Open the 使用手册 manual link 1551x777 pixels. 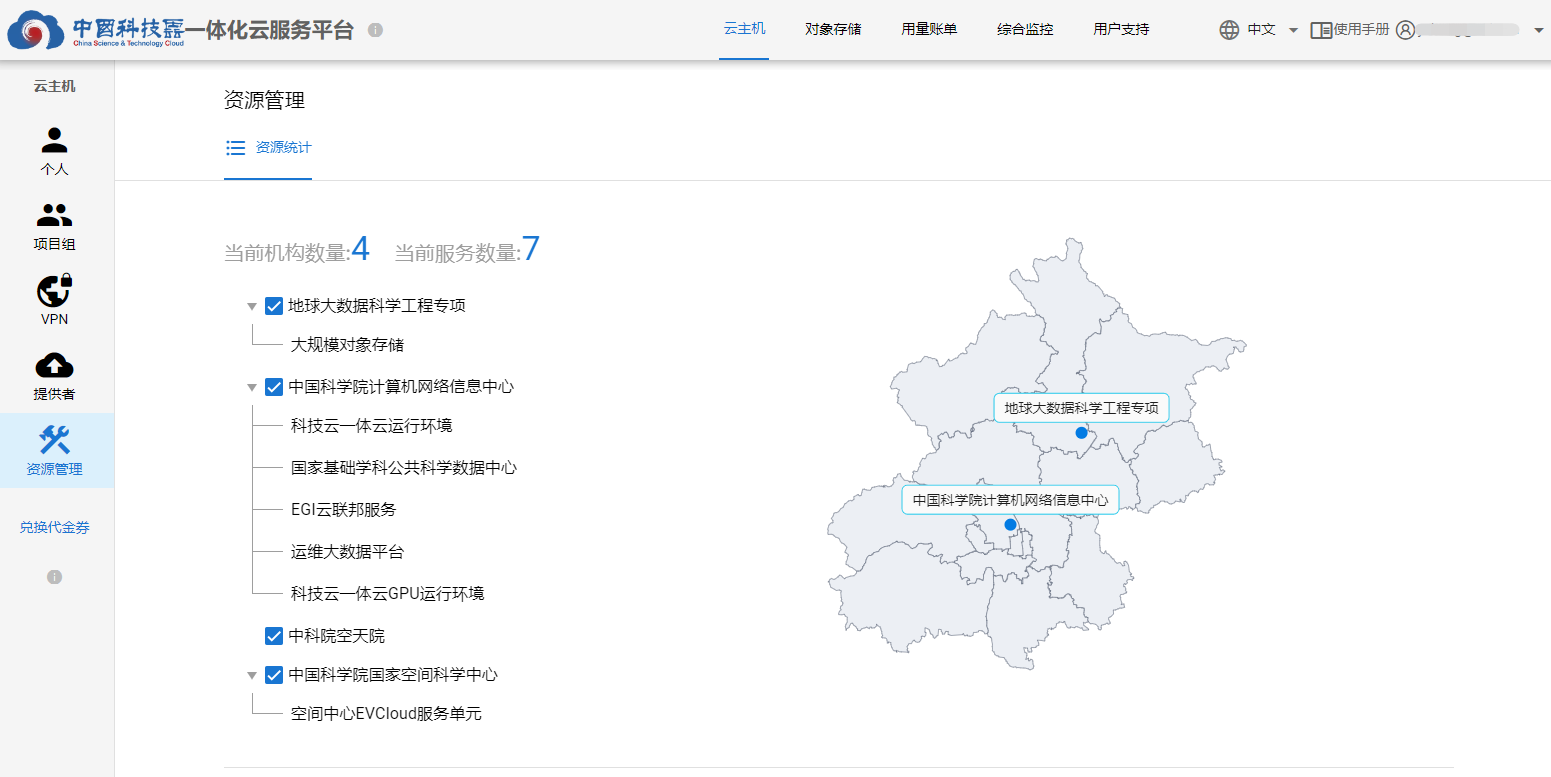1362,30
